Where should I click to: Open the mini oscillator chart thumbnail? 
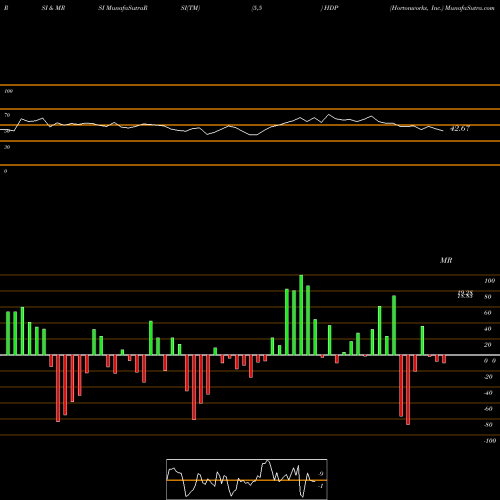(x=247, y=479)
